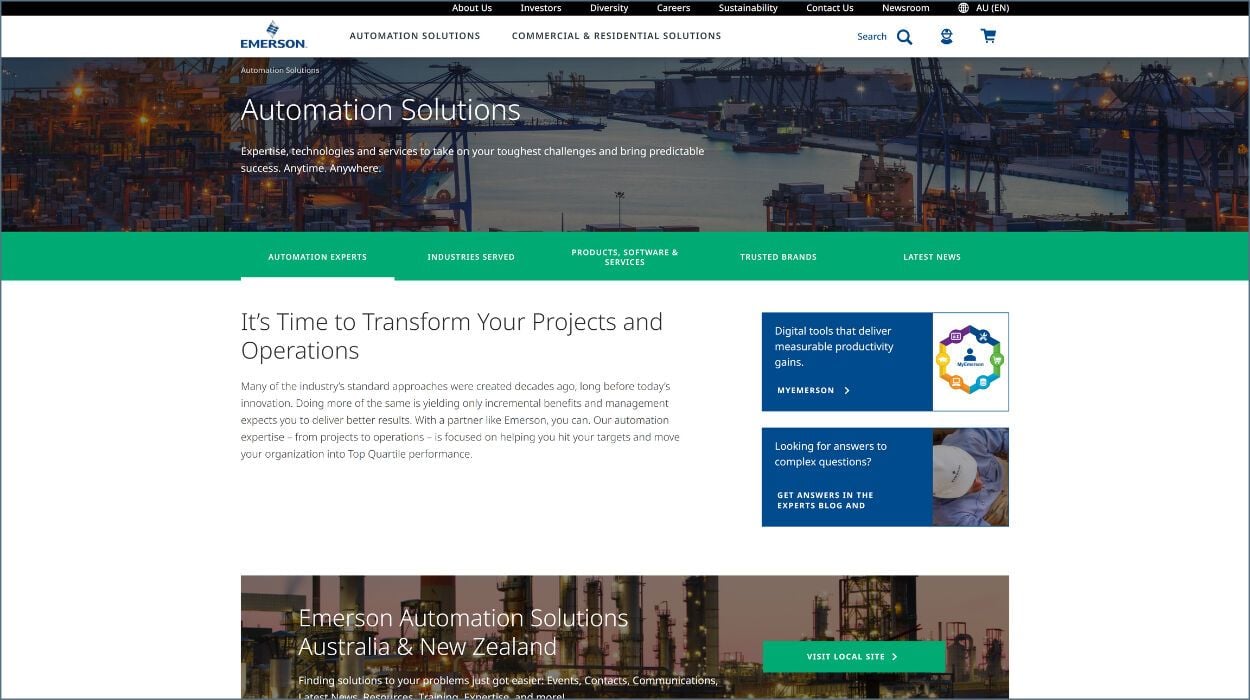
Task: Open the Contact Us link
Action: pos(830,8)
